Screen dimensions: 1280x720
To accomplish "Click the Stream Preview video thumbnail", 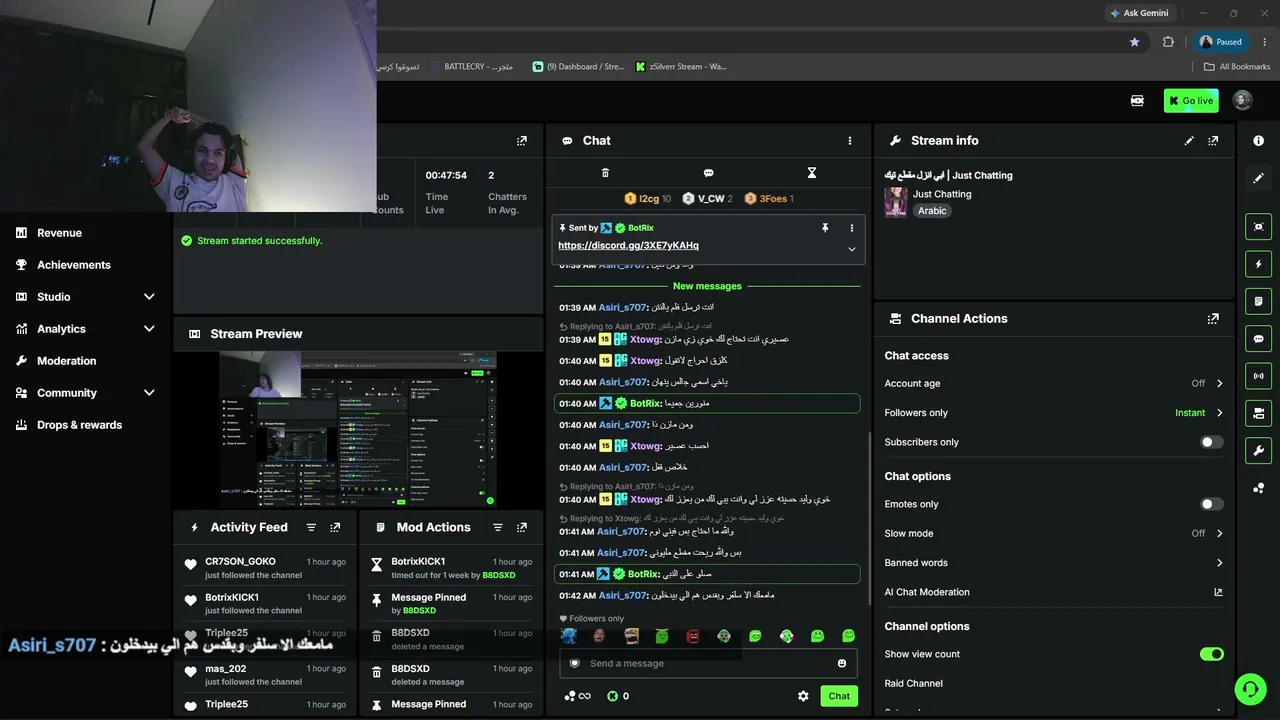I will 358,429.
